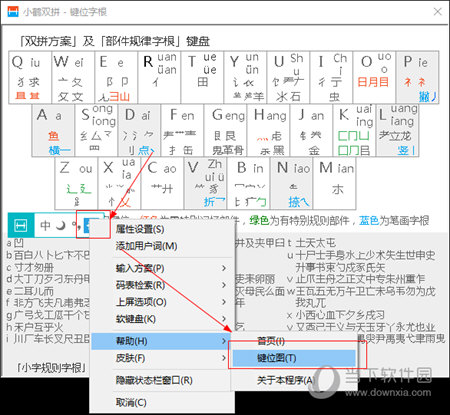The height and width of the screenshot is (415, 450).
Task: Click the O uo key with 日月目
Action: pos(374,77)
